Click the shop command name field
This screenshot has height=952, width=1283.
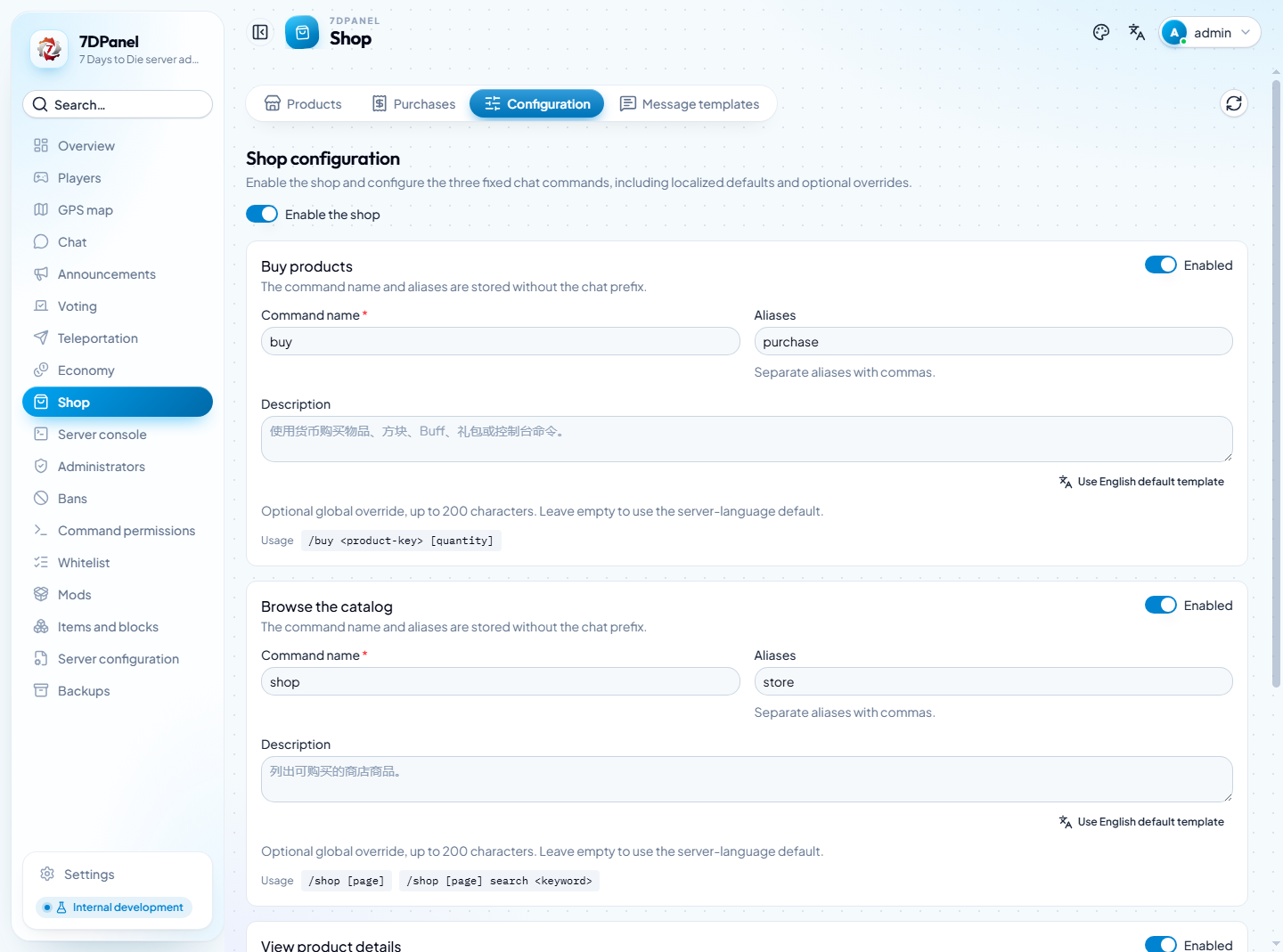click(x=501, y=681)
